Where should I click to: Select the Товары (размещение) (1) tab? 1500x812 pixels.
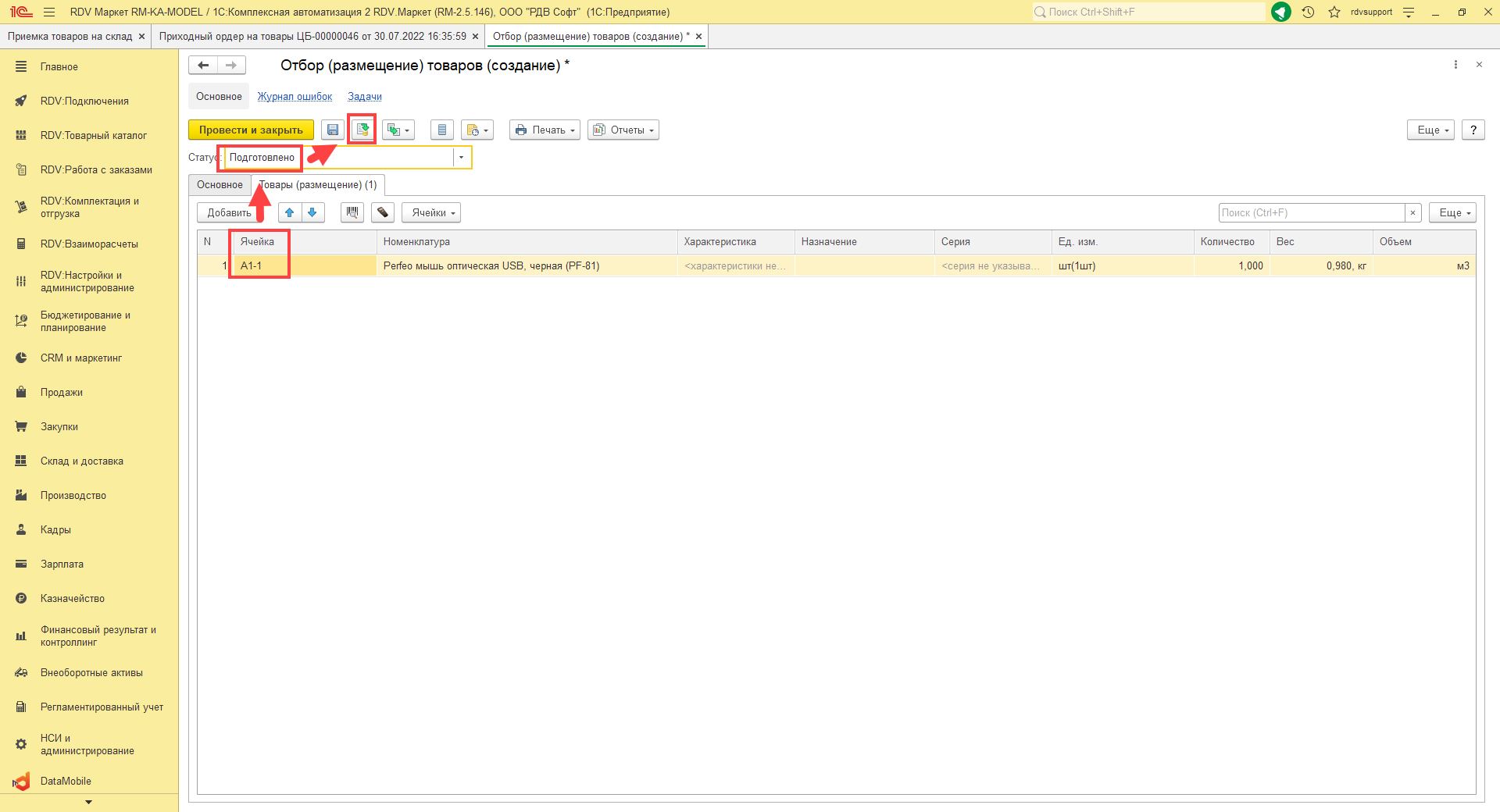(318, 185)
